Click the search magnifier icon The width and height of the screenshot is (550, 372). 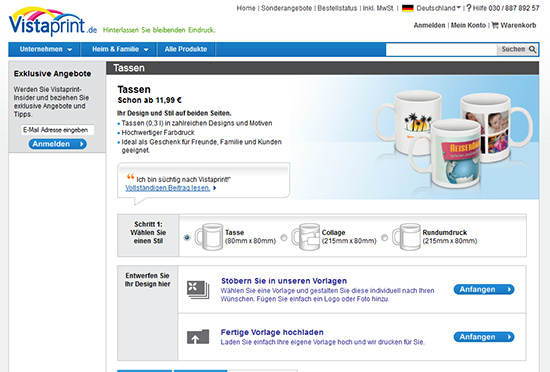click(532, 49)
